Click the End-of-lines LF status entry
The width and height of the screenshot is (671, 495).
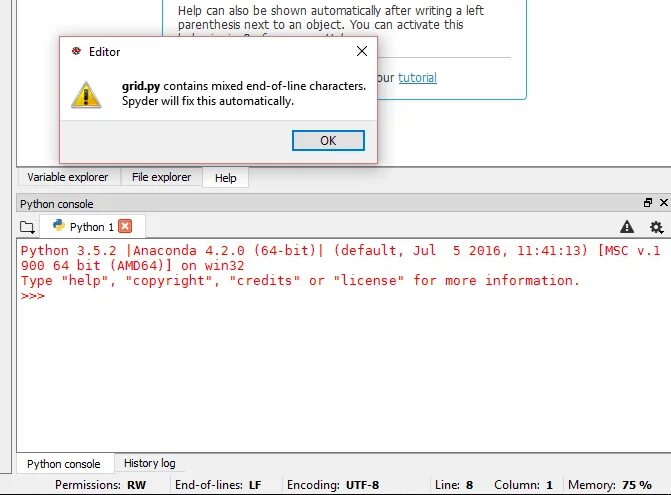coord(218,485)
